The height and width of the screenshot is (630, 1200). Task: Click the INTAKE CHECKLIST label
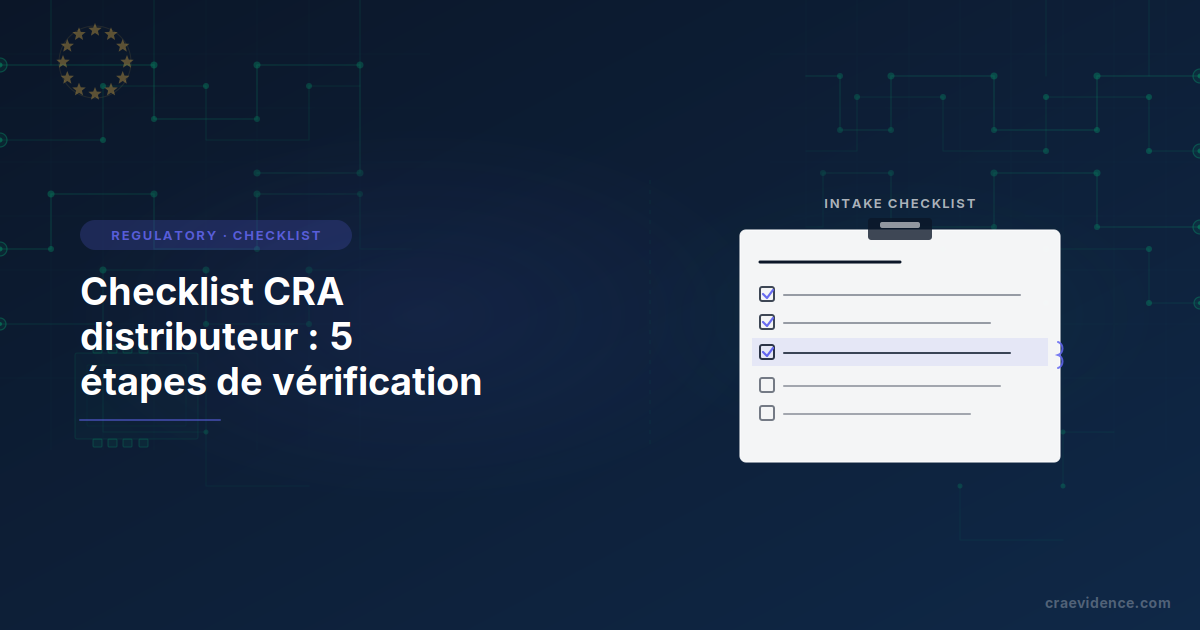click(900, 203)
